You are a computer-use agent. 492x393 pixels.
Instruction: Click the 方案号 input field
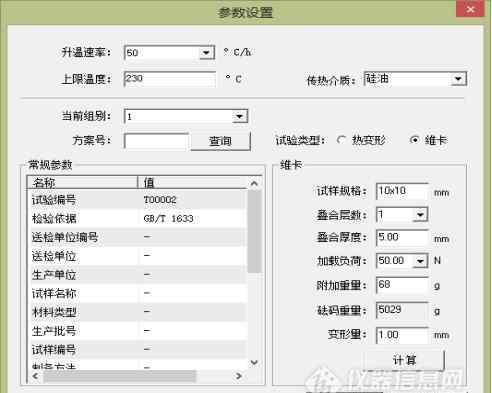click(156, 141)
